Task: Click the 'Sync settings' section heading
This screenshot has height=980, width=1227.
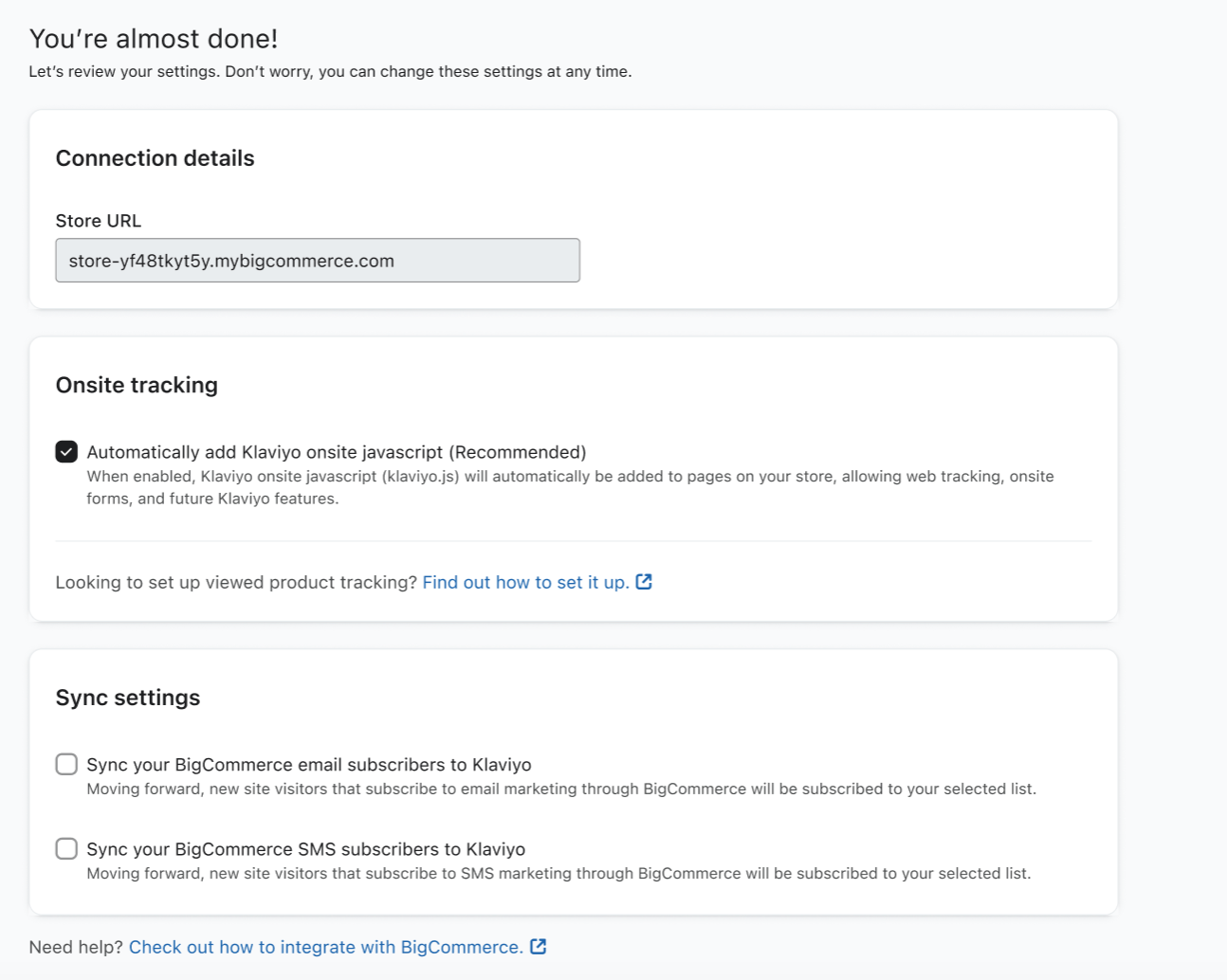Action: point(128,698)
